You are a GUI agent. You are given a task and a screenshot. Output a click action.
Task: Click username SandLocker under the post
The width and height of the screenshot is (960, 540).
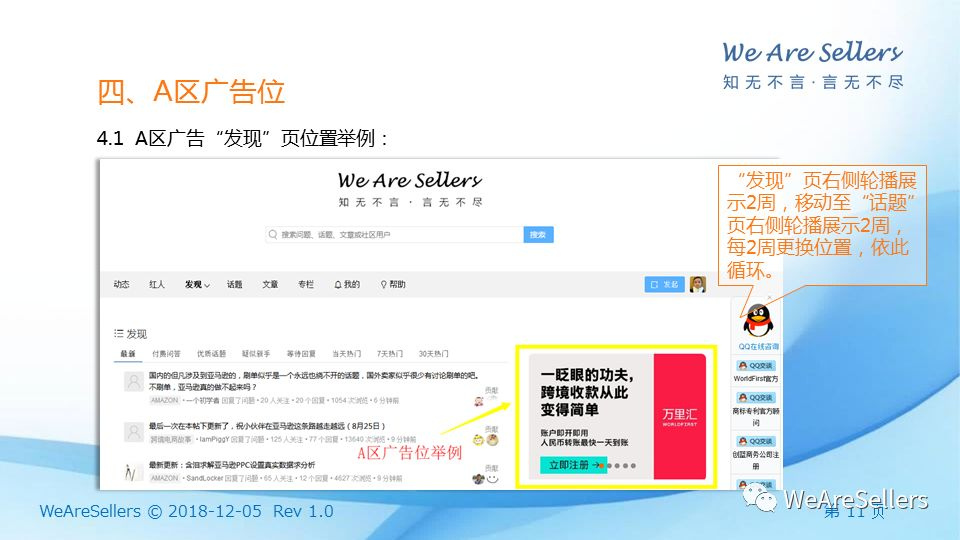coord(204,478)
